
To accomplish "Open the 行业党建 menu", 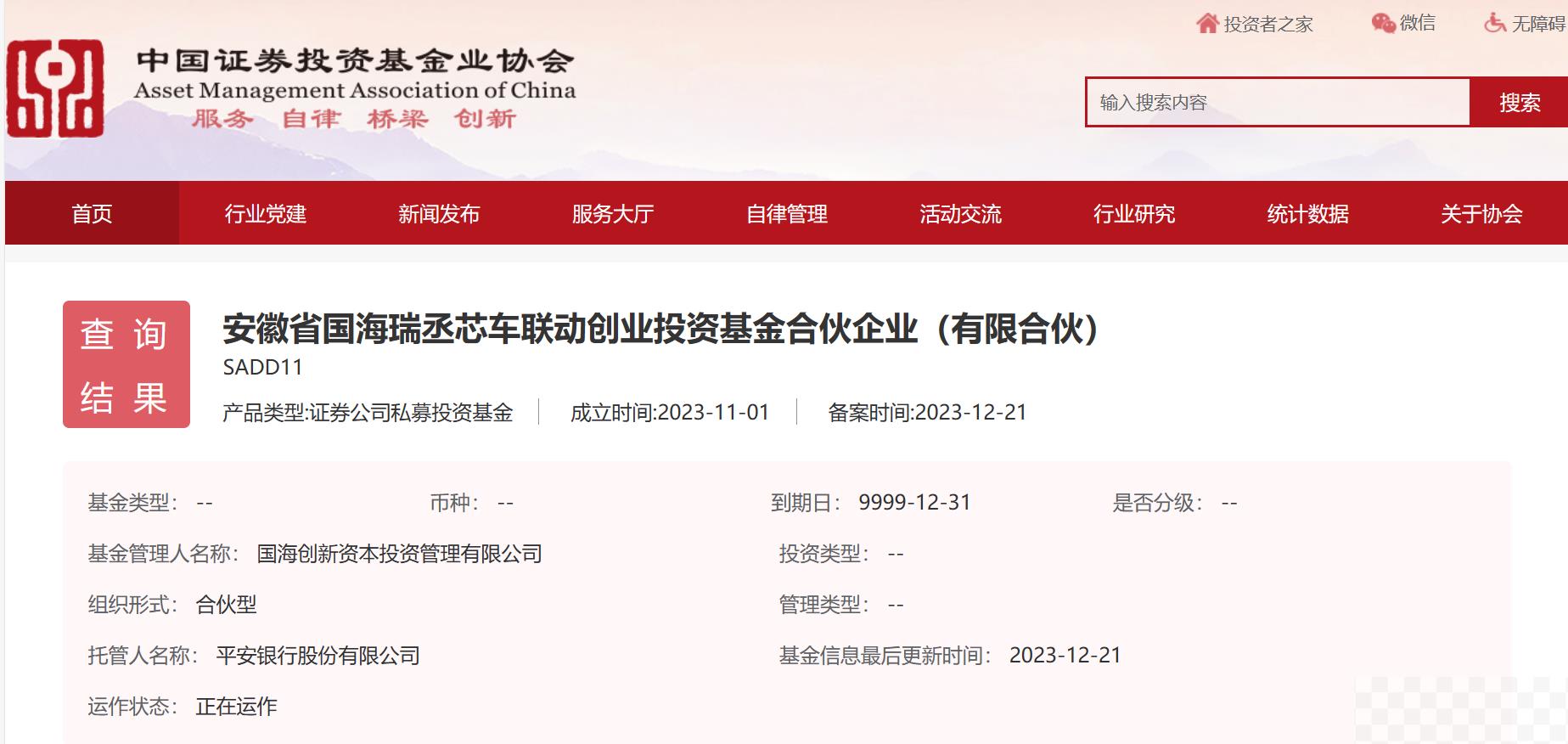I will pyautogui.click(x=266, y=213).
